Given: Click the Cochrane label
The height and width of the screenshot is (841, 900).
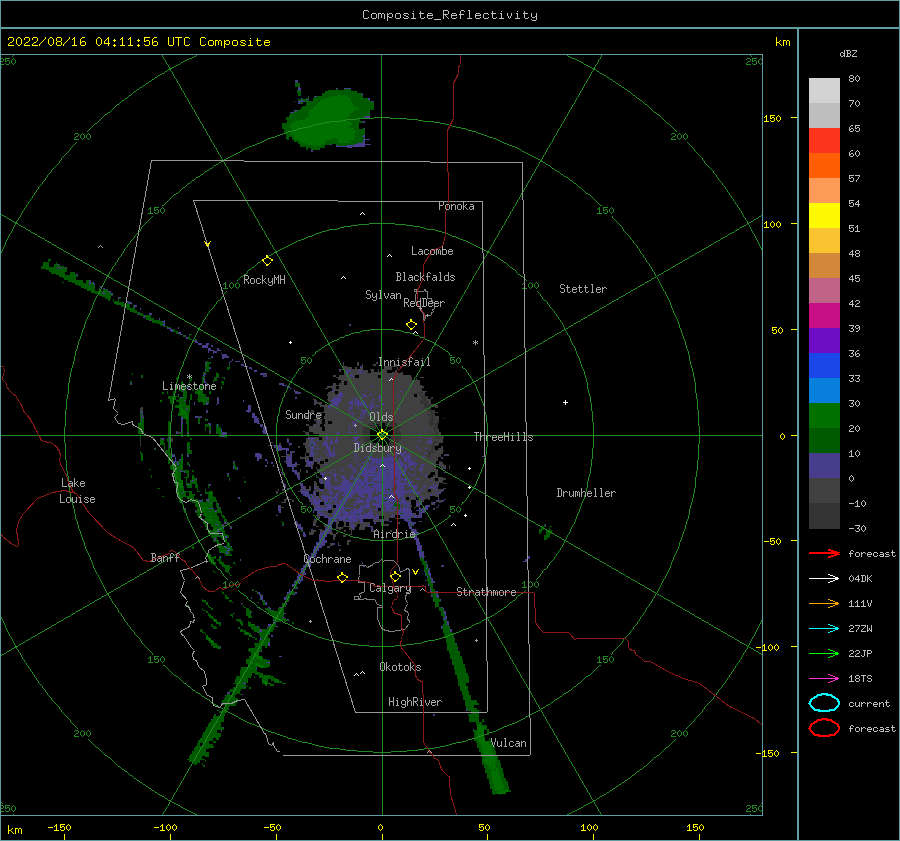Looking at the screenshot, I should pyautogui.click(x=327, y=559).
